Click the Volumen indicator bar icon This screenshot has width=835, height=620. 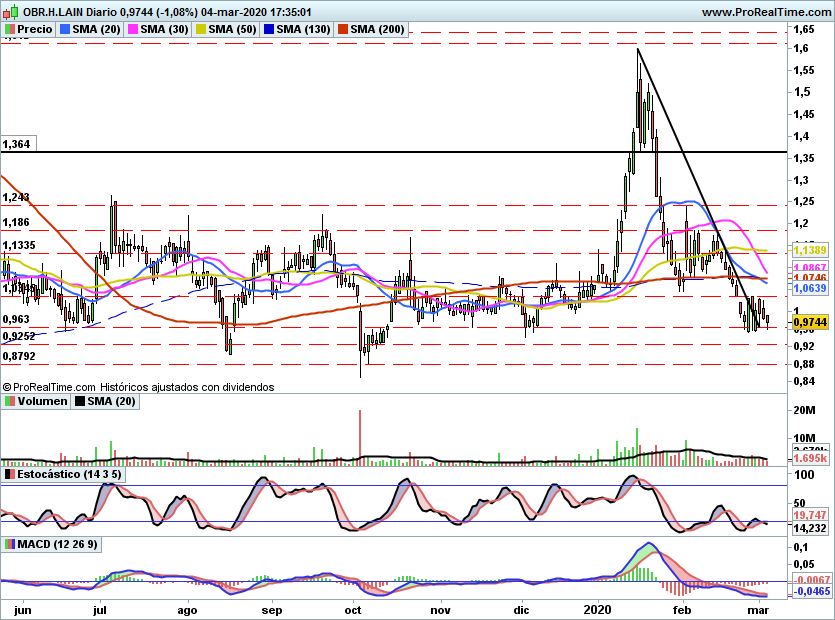(x=10, y=402)
